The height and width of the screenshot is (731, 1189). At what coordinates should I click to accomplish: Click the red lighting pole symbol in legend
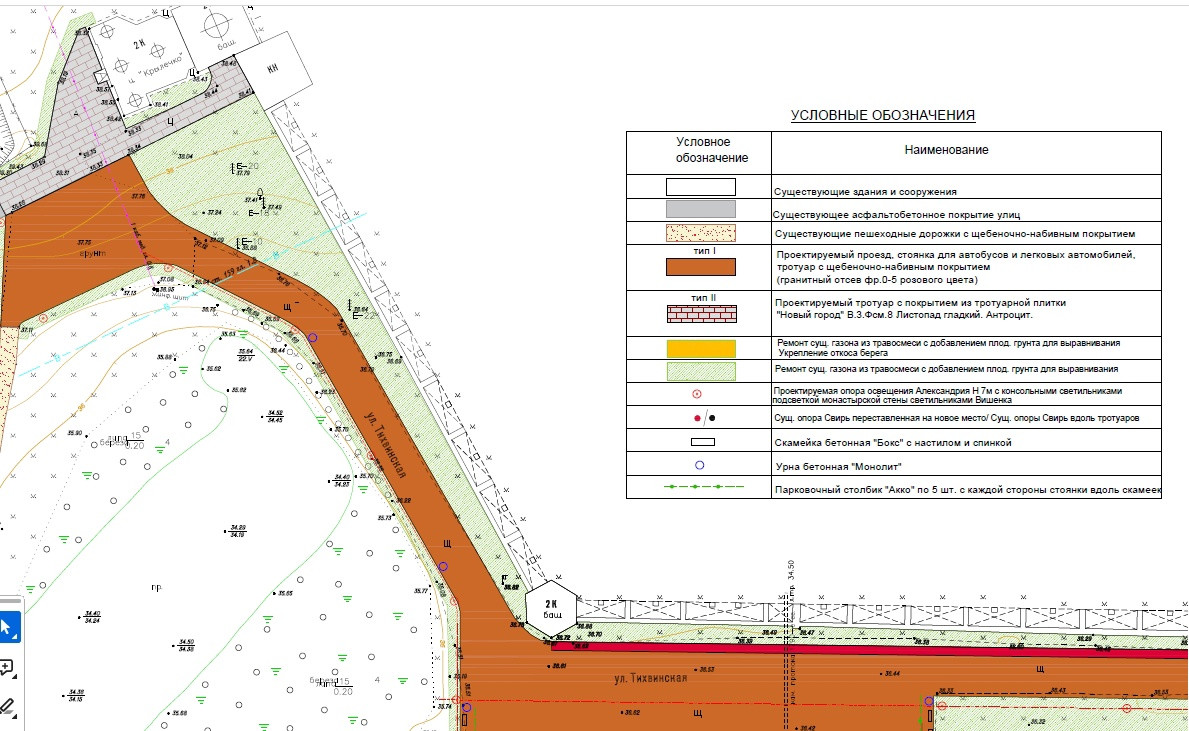pyautogui.click(x=697, y=394)
